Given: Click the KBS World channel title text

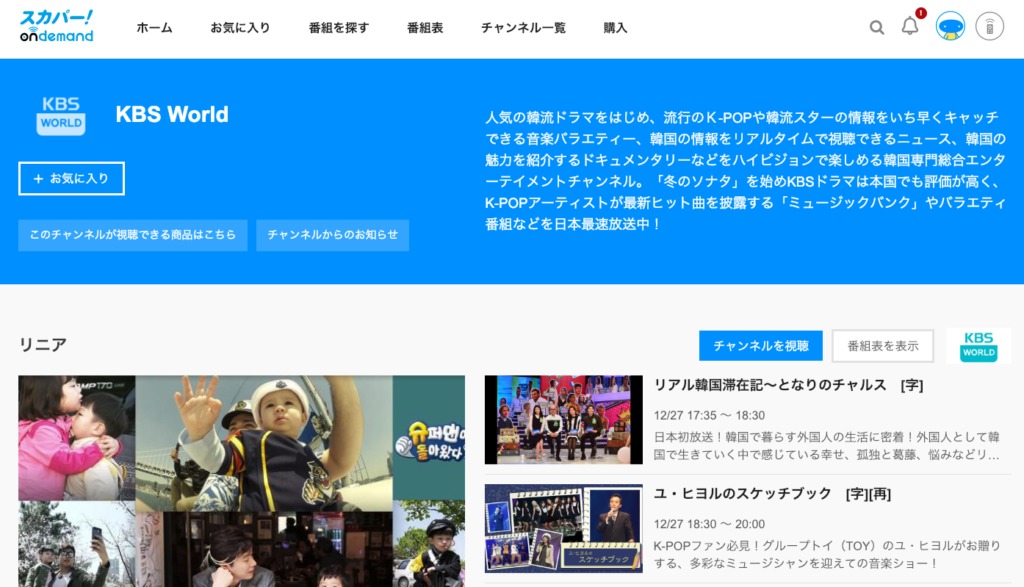Looking at the screenshot, I should (x=172, y=114).
